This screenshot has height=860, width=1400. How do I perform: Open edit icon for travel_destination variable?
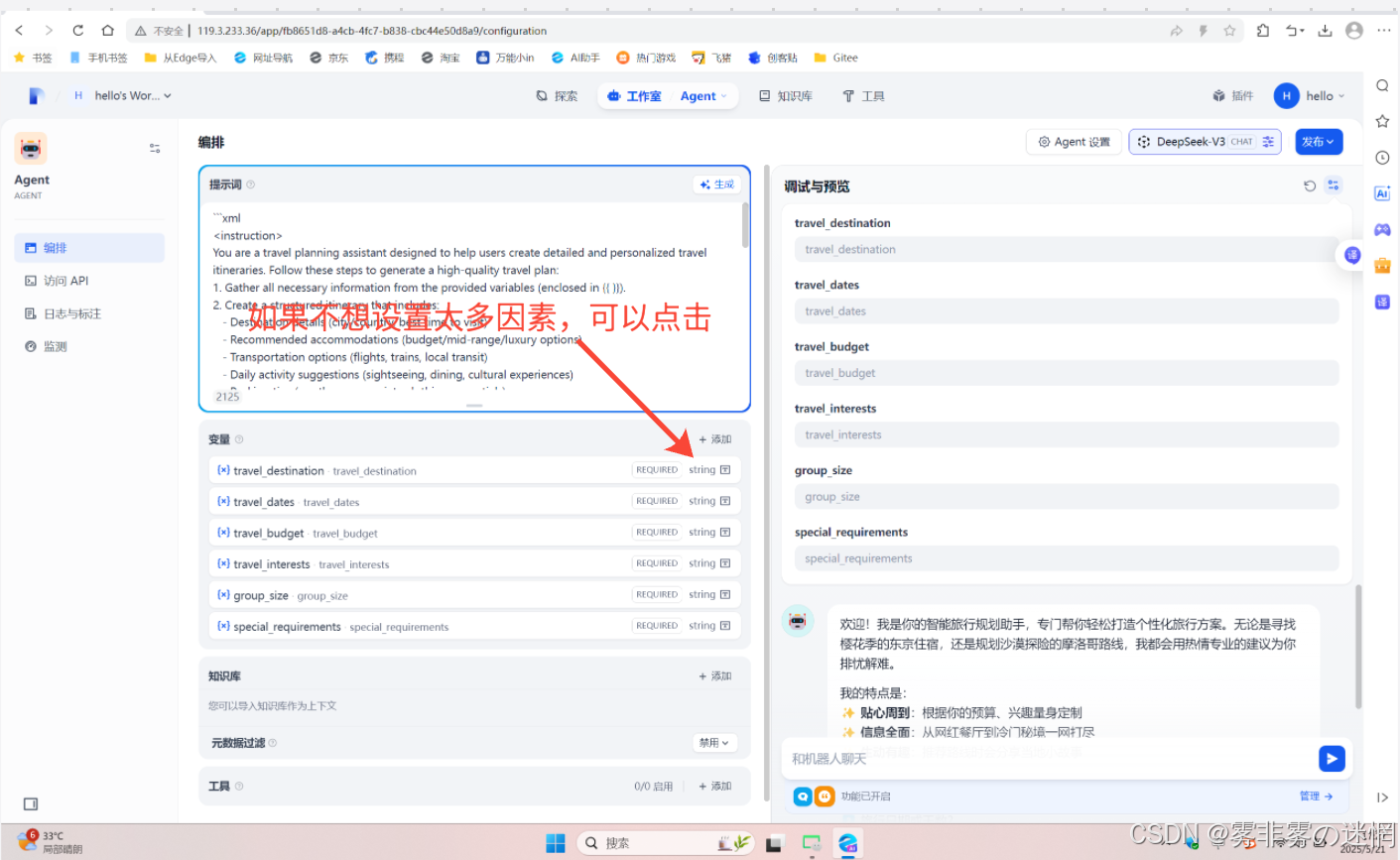[725, 470]
